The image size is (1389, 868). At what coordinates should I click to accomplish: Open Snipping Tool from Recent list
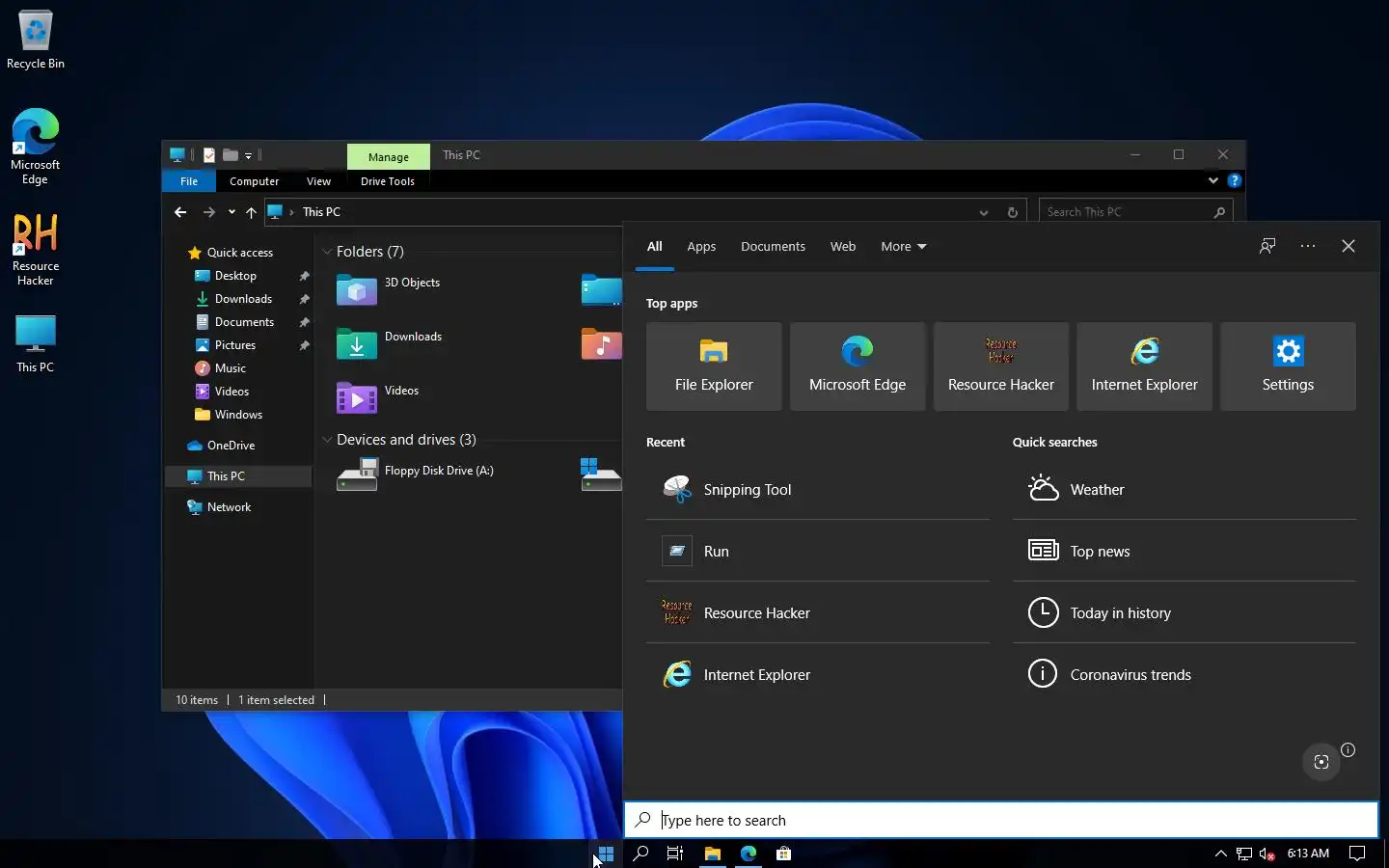point(818,489)
